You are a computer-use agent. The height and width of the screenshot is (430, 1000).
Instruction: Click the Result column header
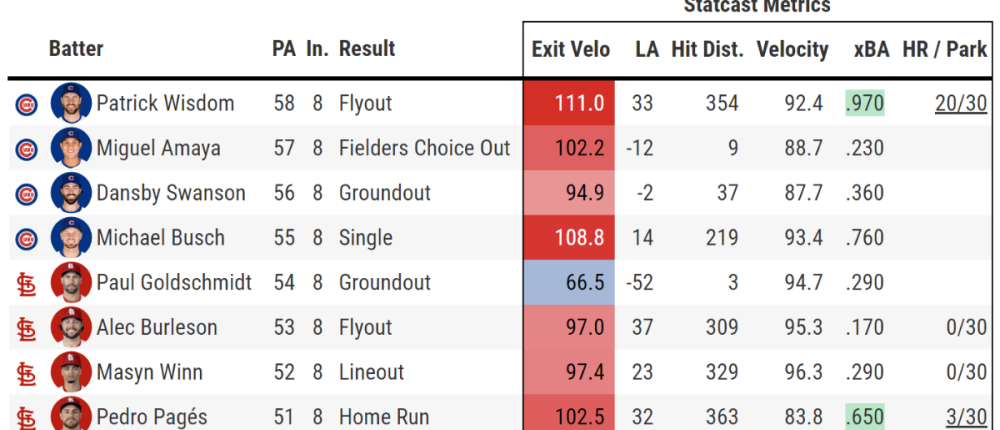point(367,48)
